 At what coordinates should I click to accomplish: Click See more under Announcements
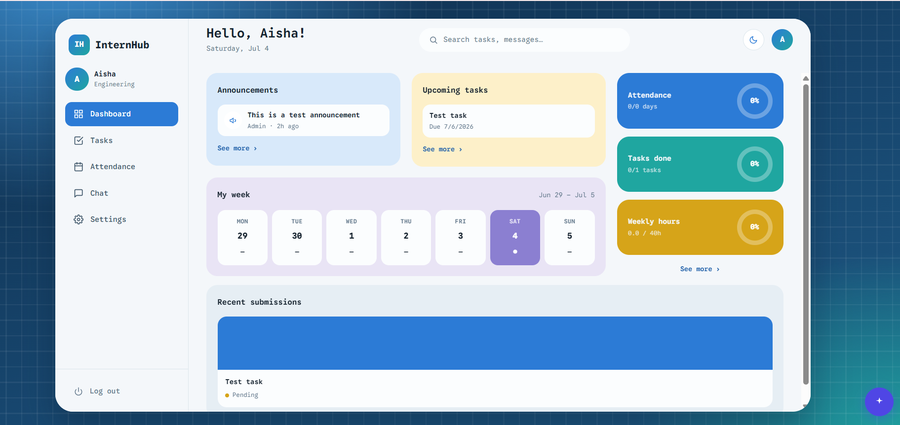(x=237, y=148)
